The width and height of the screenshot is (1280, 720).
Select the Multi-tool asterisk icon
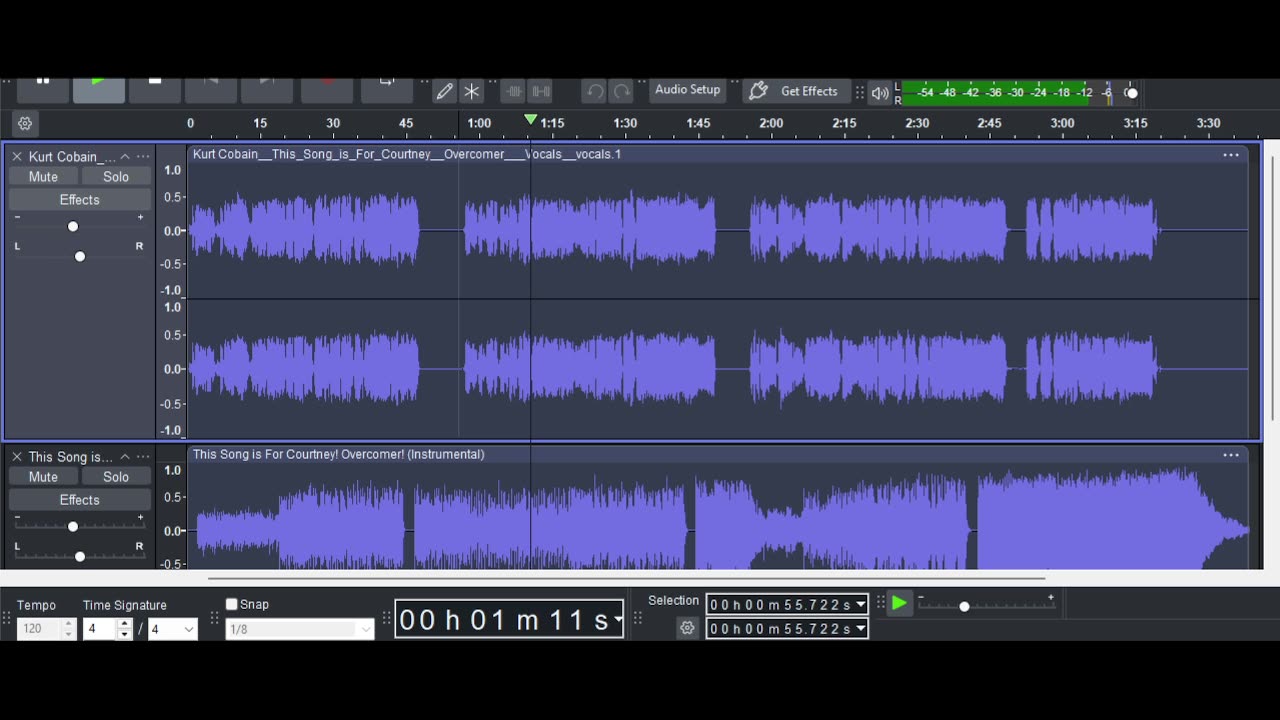[472, 91]
